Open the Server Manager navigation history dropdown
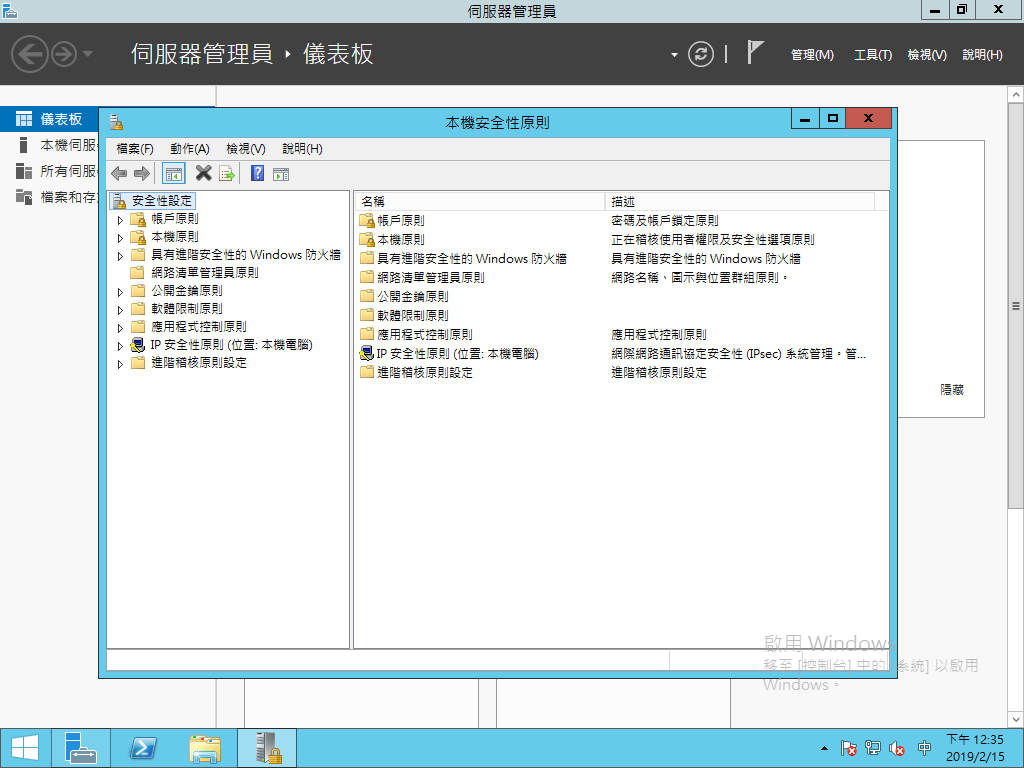1024x768 pixels. 88,54
